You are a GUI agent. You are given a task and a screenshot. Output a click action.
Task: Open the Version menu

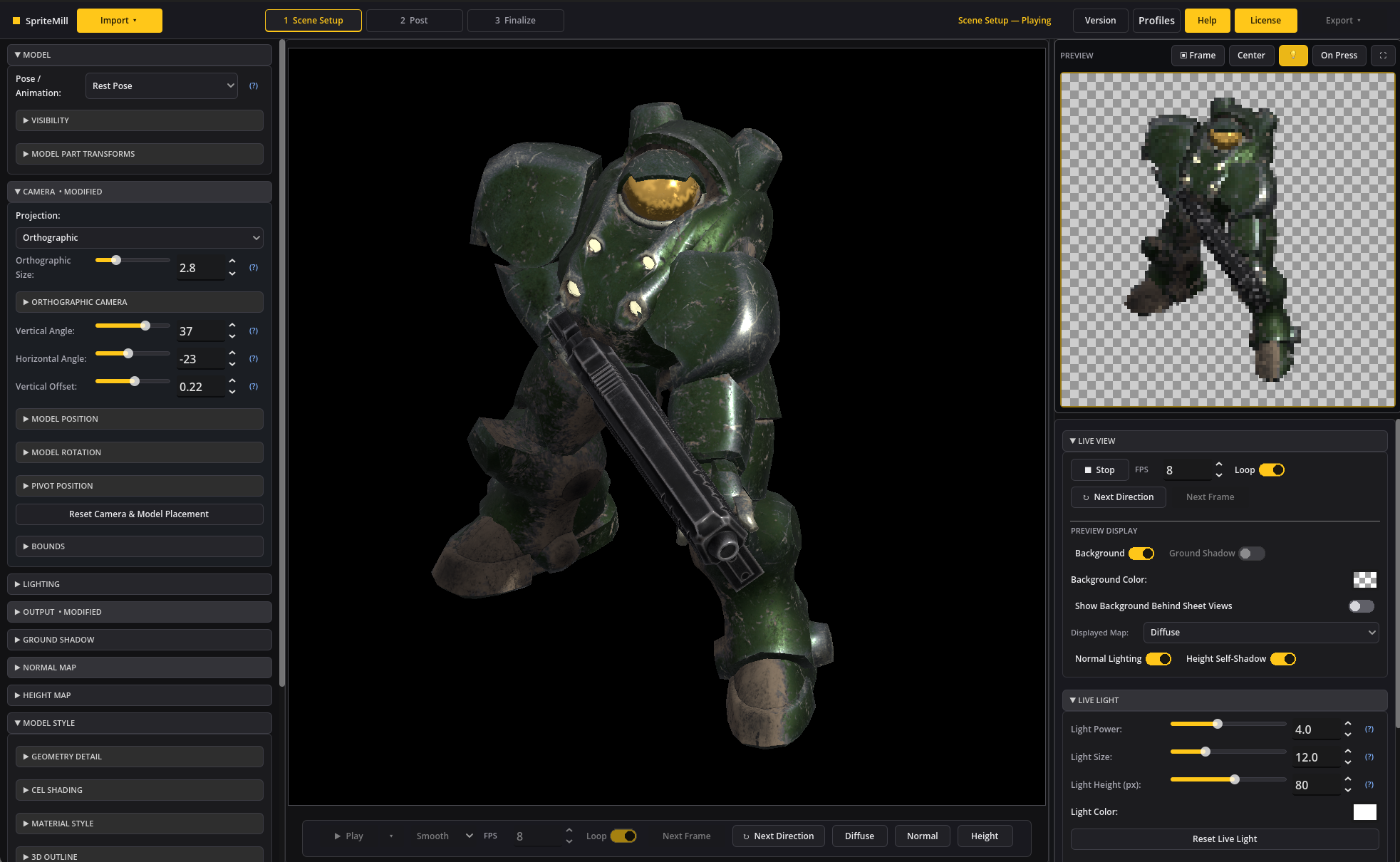click(x=1101, y=21)
